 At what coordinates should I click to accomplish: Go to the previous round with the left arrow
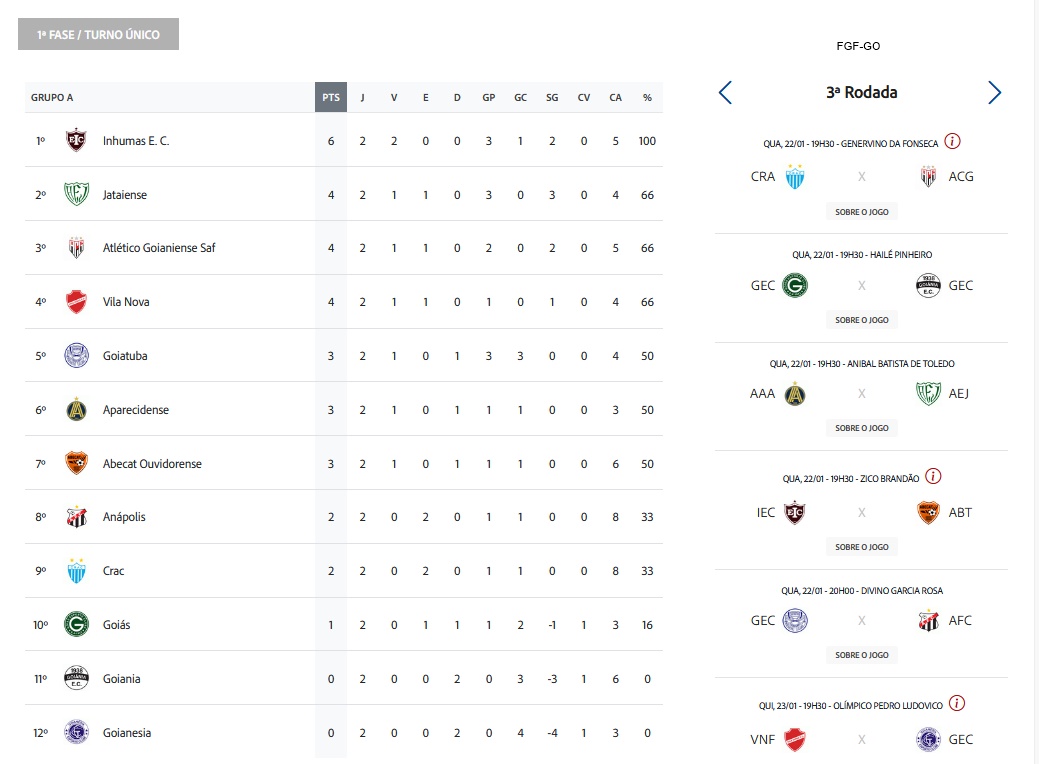(x=726, y=93)
